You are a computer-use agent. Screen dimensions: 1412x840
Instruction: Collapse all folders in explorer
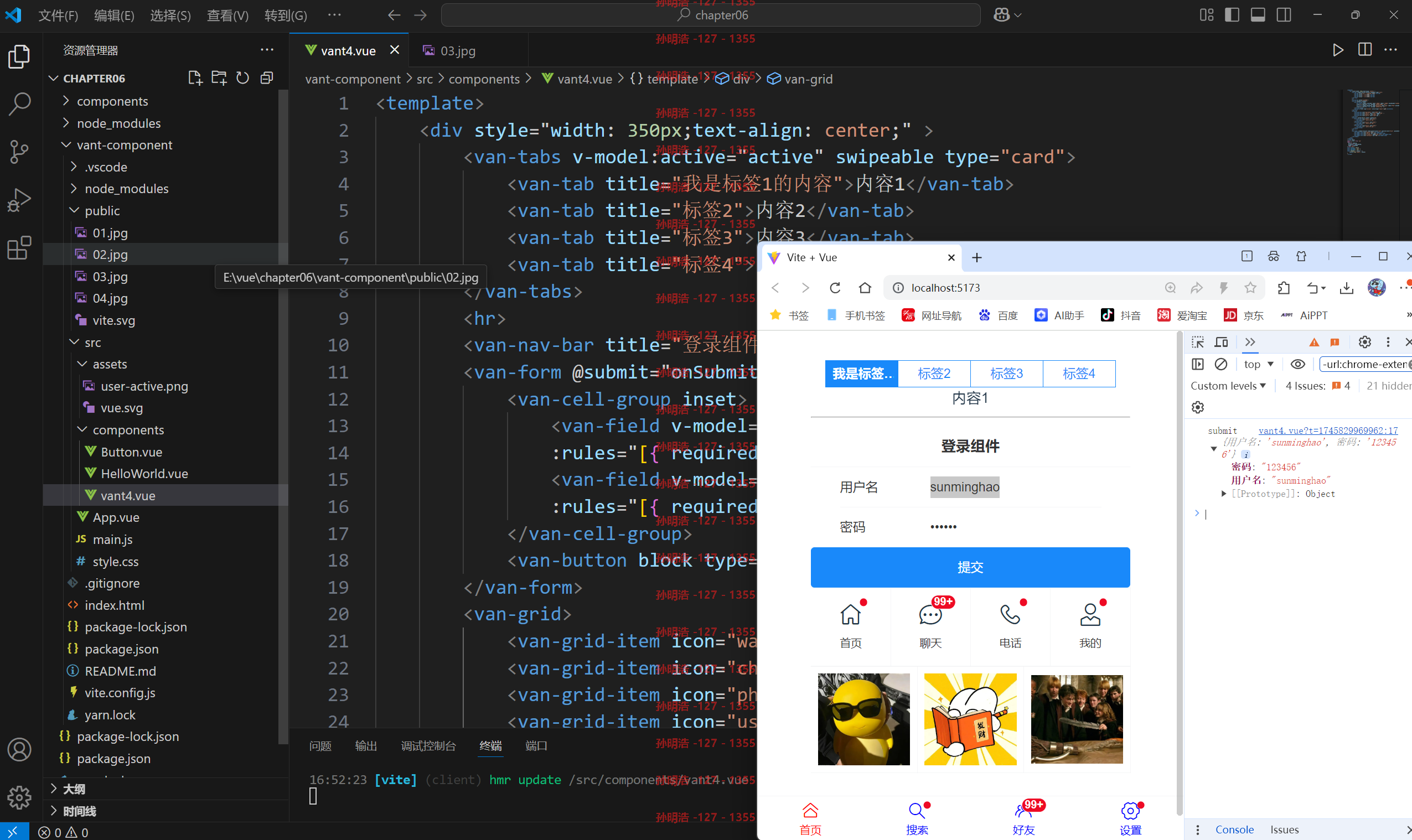[x=267, y=78]
